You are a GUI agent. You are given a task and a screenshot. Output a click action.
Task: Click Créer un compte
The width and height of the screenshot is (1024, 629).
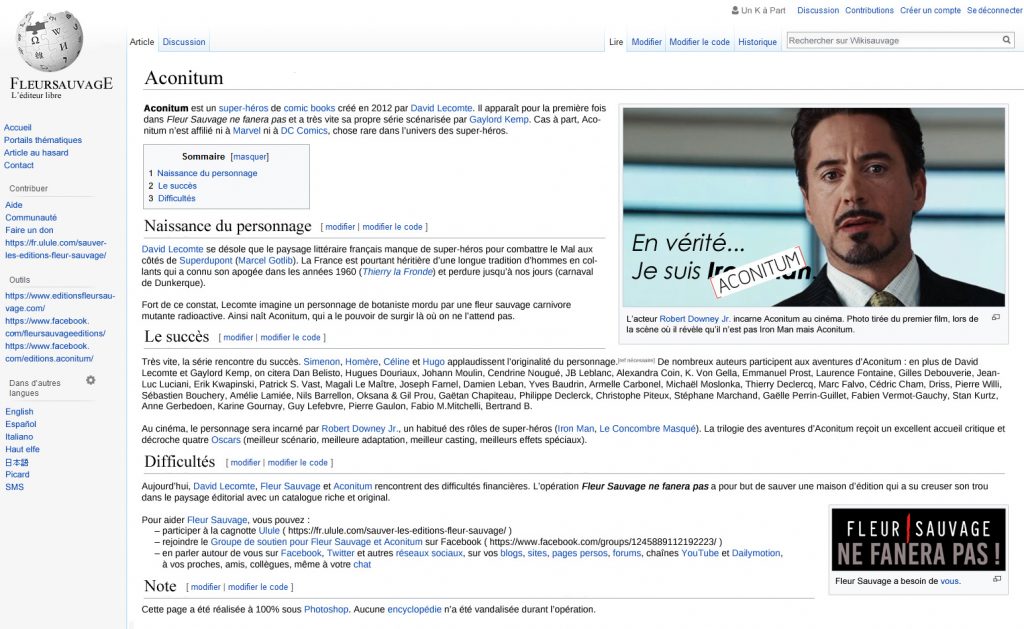point(930,10)
